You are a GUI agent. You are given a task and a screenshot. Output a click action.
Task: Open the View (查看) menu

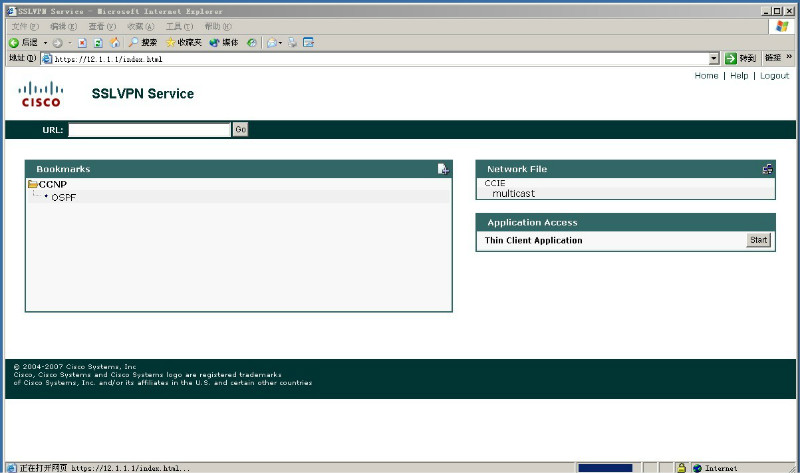(x=102, y=27)
